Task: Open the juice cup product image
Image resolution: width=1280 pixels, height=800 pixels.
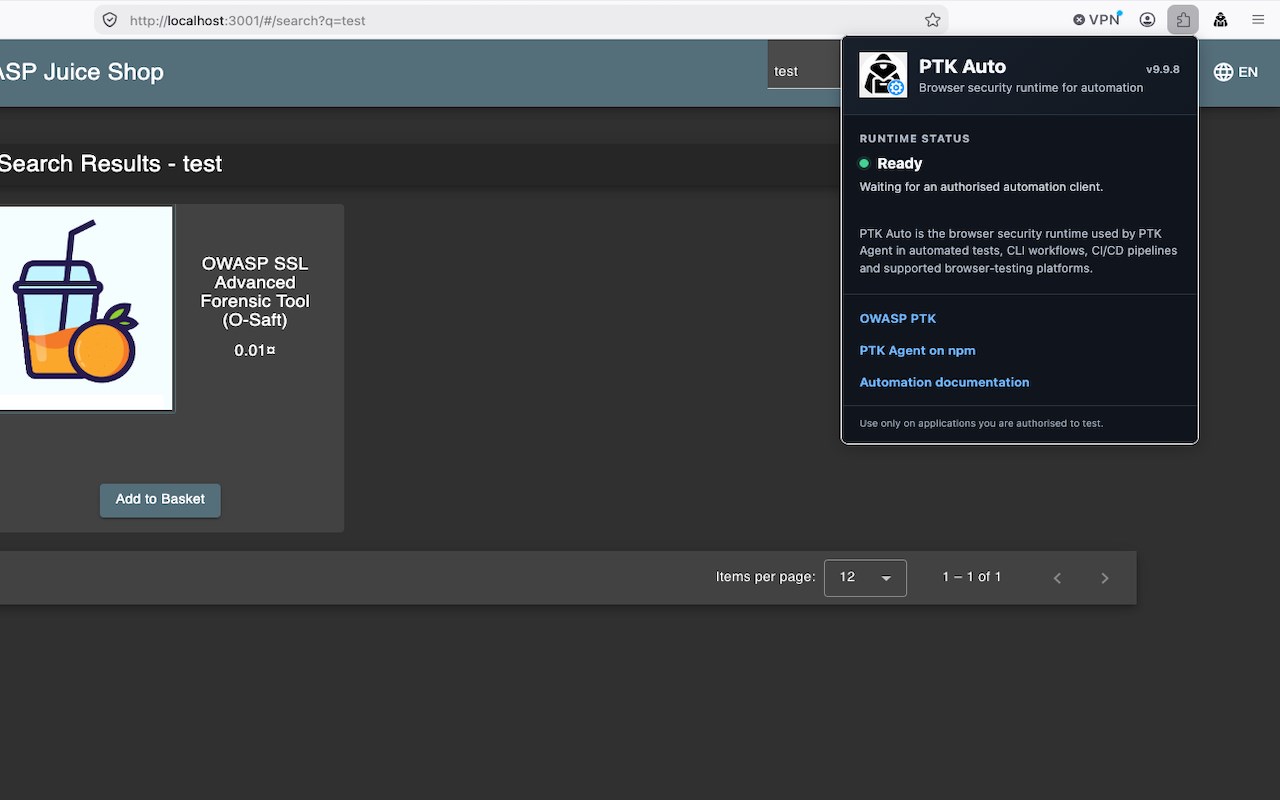Action: click(x=86, y=308)
